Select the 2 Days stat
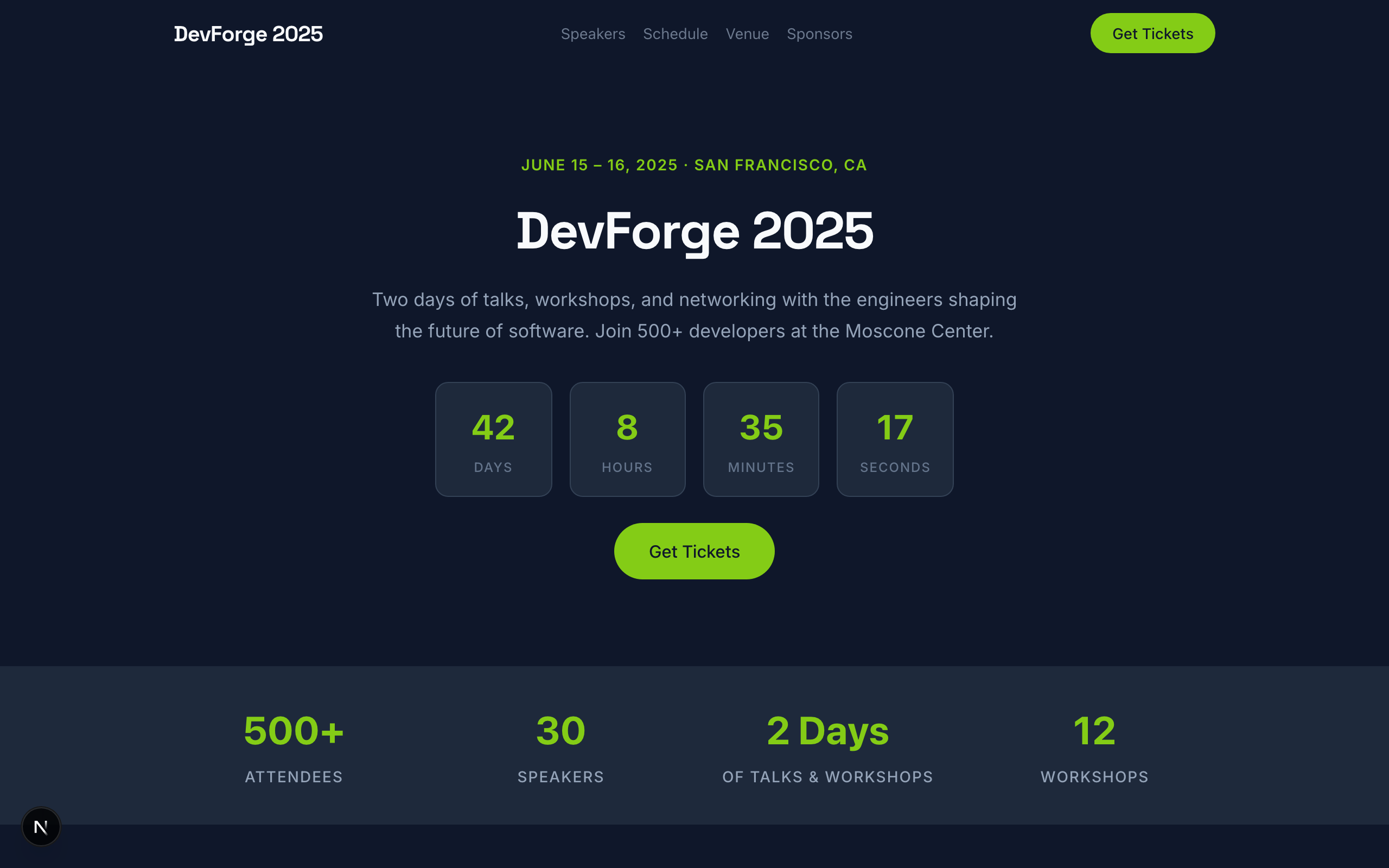The width and height of the screenshot is (1389, 868). pyautogui.click(x=827, y=731)
